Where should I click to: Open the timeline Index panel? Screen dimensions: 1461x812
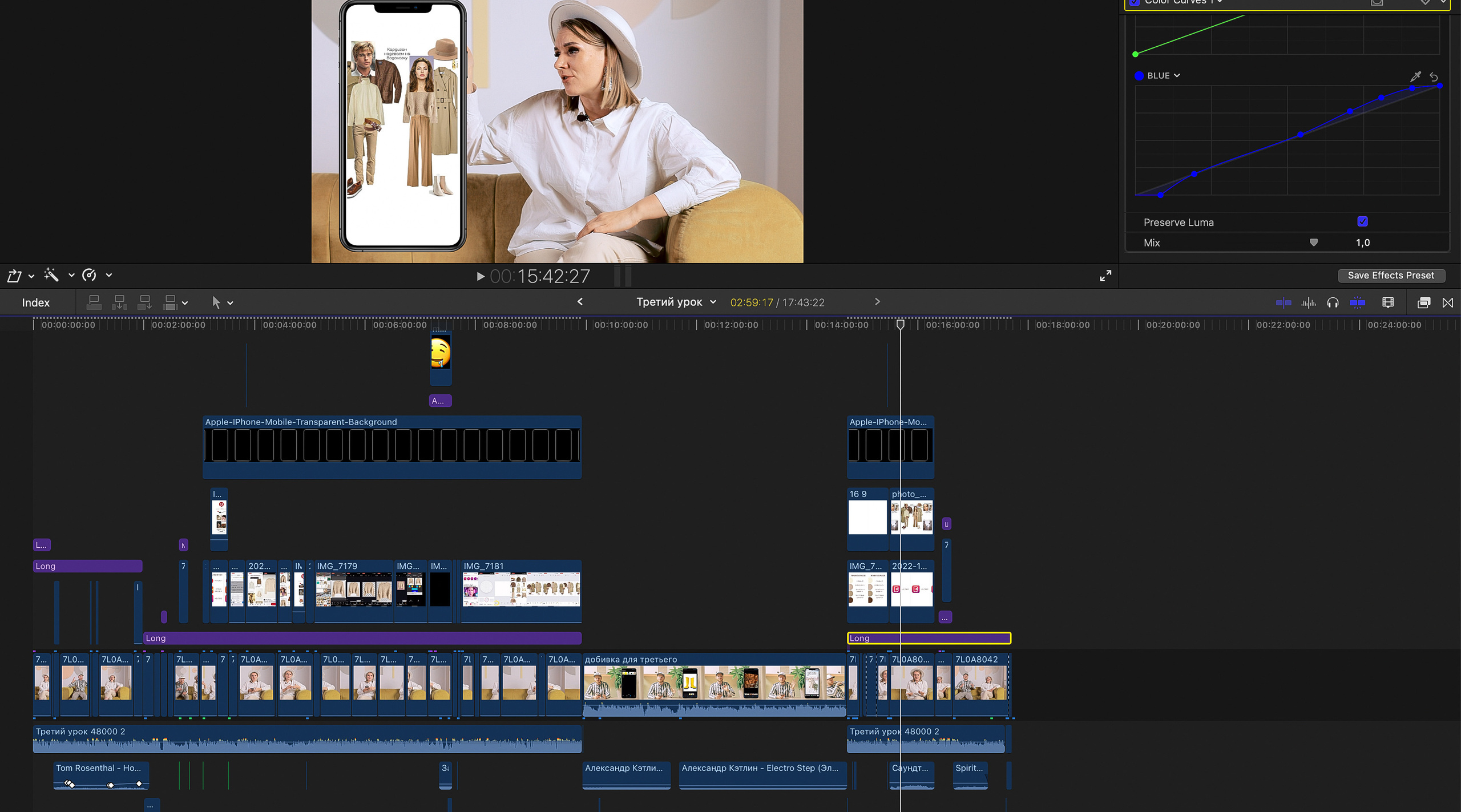pos(35,302)
